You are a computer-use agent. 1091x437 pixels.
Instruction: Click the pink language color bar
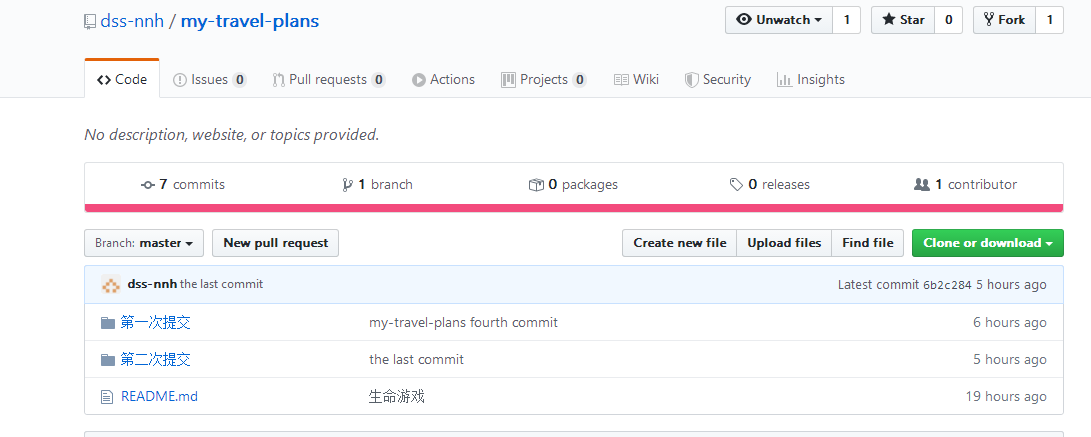click(x=574, y=208)
